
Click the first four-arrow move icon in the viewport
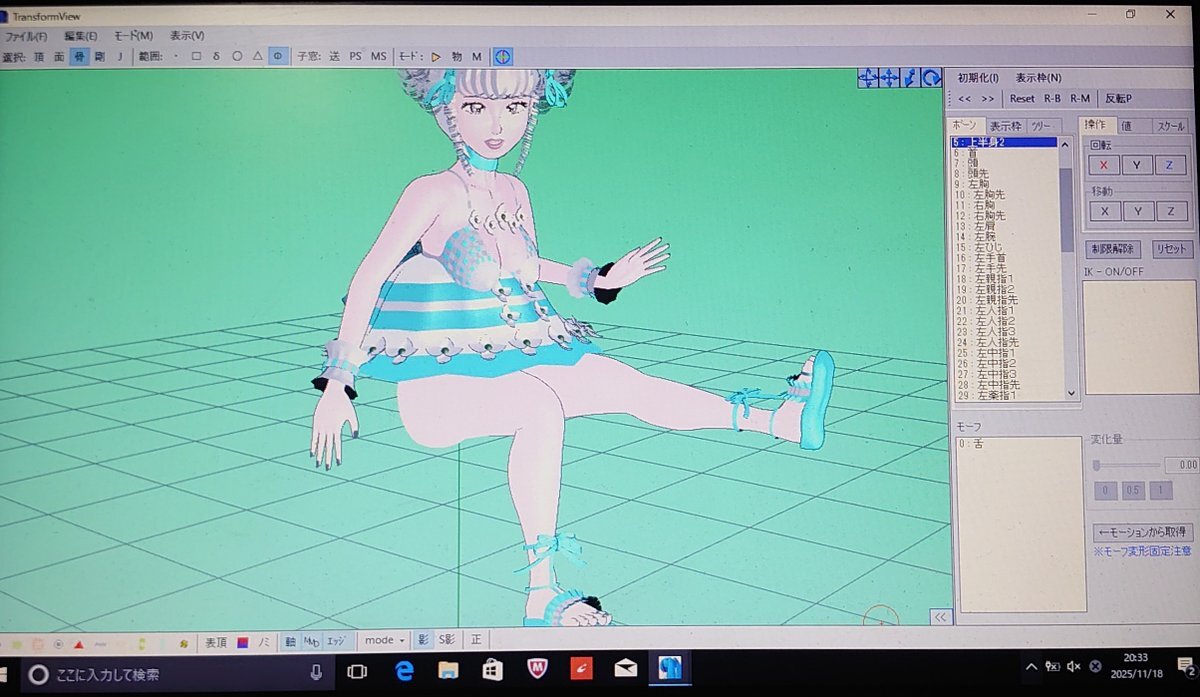(867, 77)
